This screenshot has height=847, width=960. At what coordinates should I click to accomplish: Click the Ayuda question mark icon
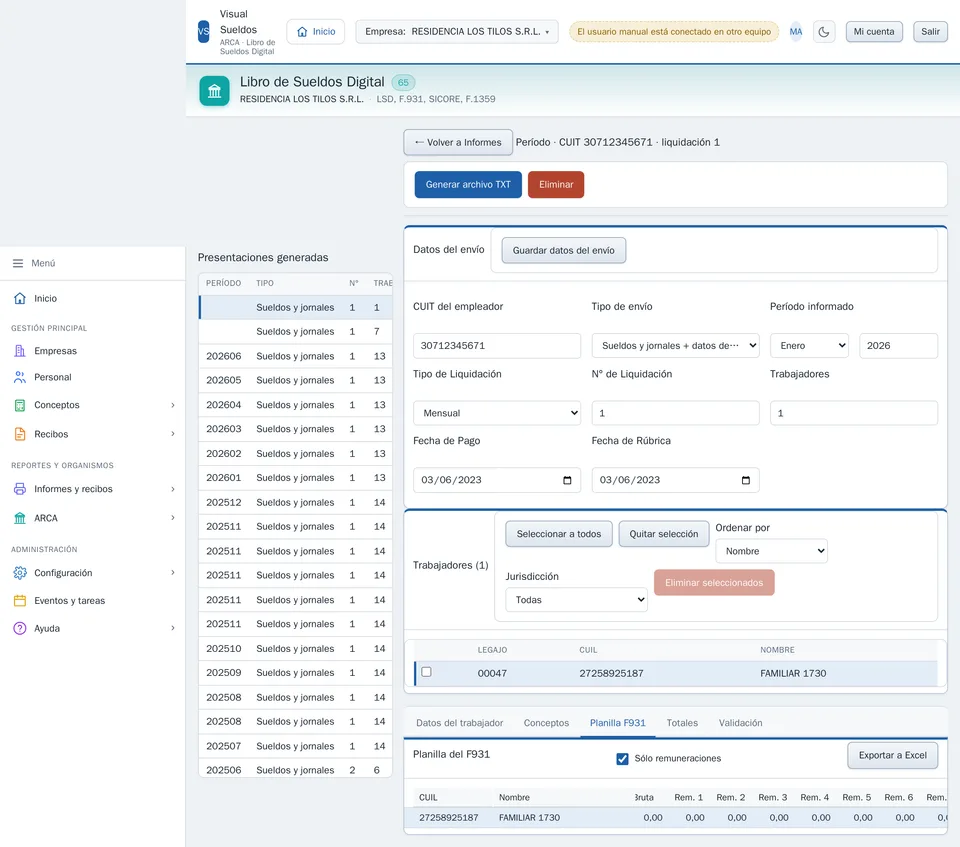[x=20, y=628]
